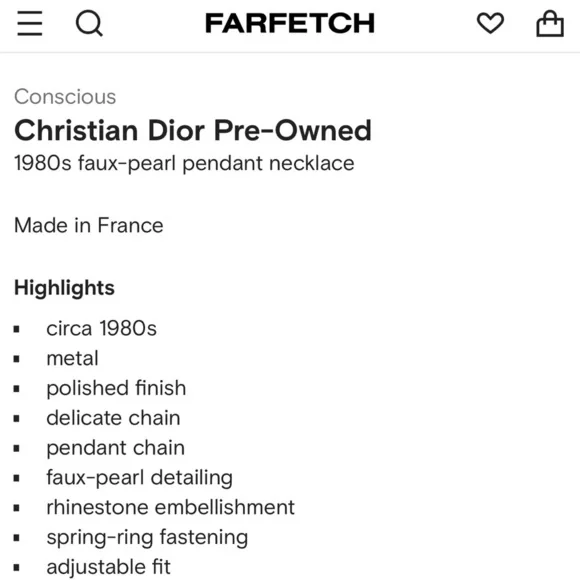Open the shopping bag icon
Image resolution: width=580 pixels, height=580 pixels.
click(x=550, y=23)
